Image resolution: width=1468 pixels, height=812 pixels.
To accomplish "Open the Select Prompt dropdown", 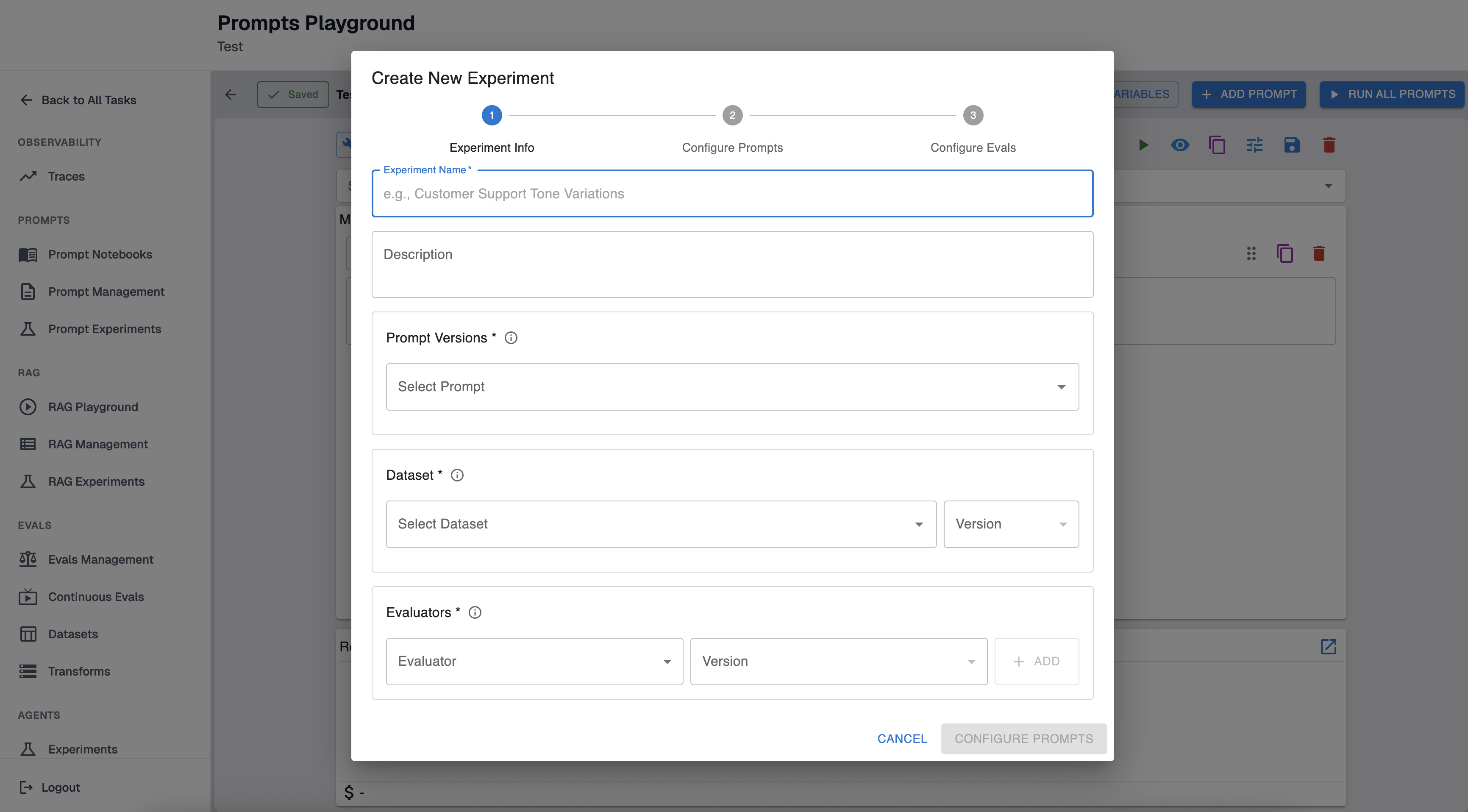I will pyautogui.click(x=732, y=387).
